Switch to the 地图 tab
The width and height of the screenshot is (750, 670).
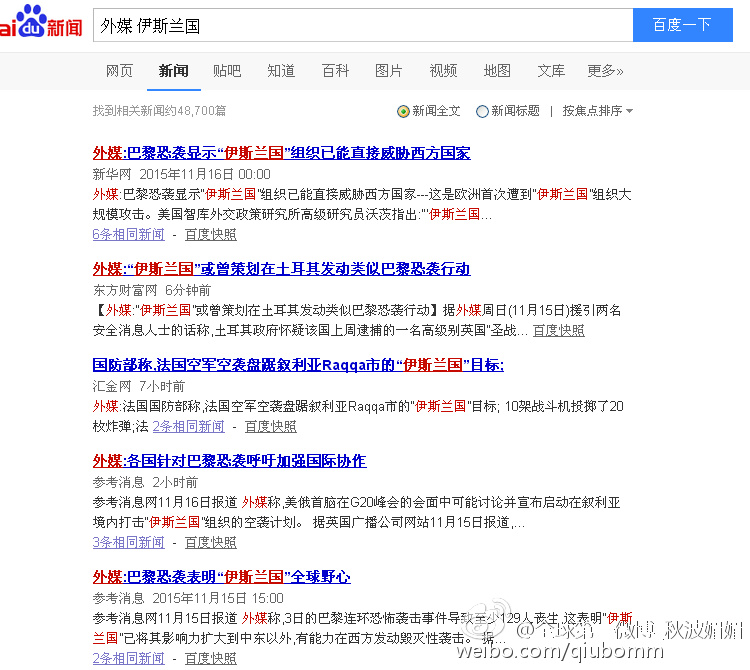pyautogui.click(x=497, y=71)
